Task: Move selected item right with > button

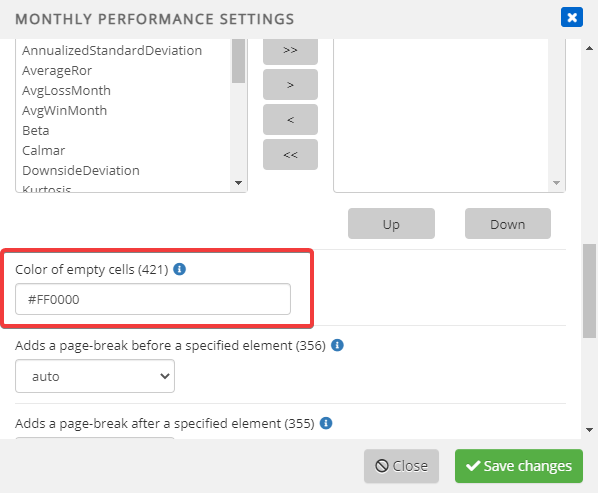Action: pos(290,85)
